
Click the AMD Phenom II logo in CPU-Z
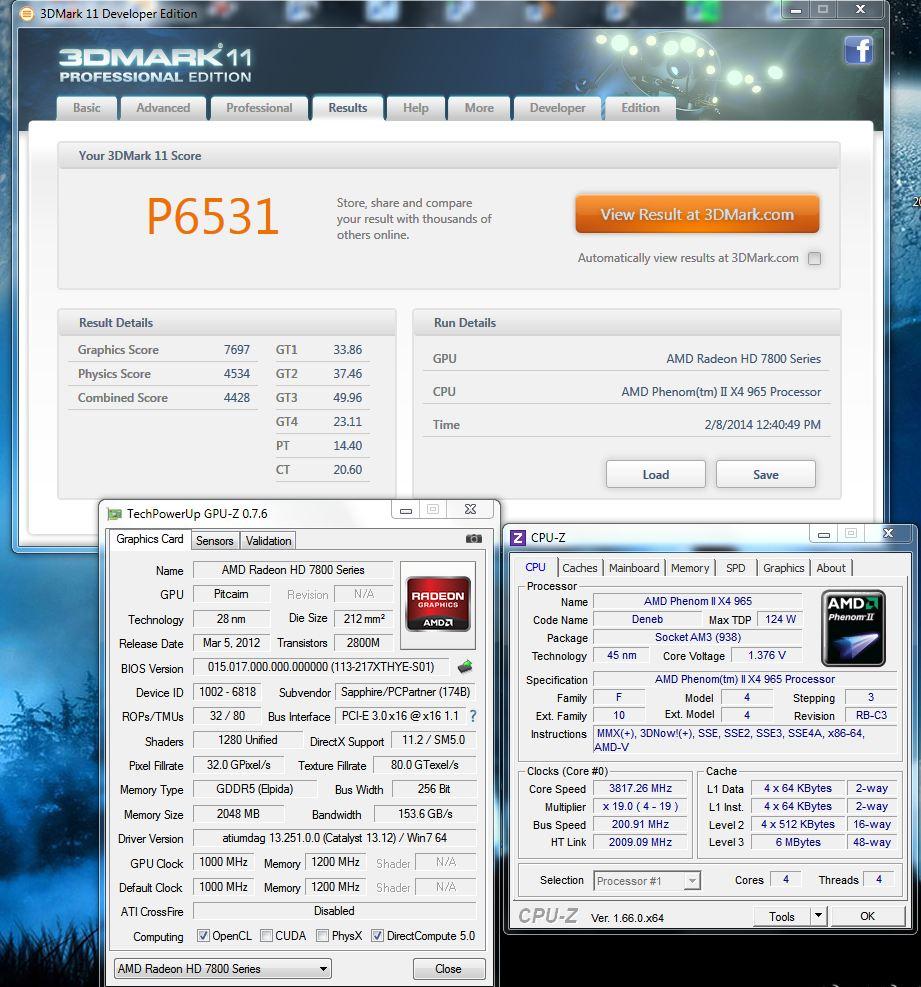[854, 628]
